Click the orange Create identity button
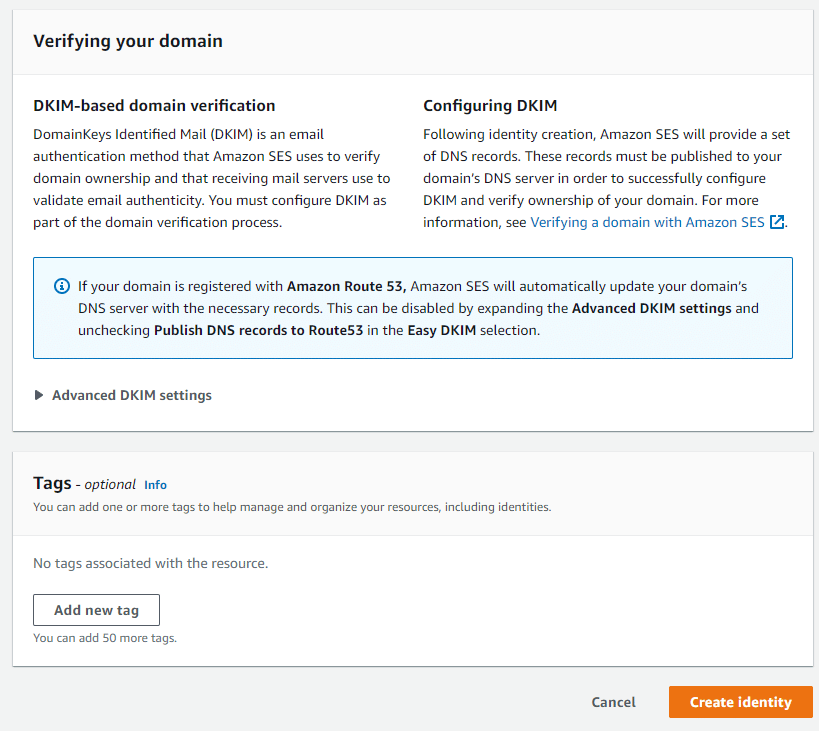819x731 pixels. pos(740,702)
